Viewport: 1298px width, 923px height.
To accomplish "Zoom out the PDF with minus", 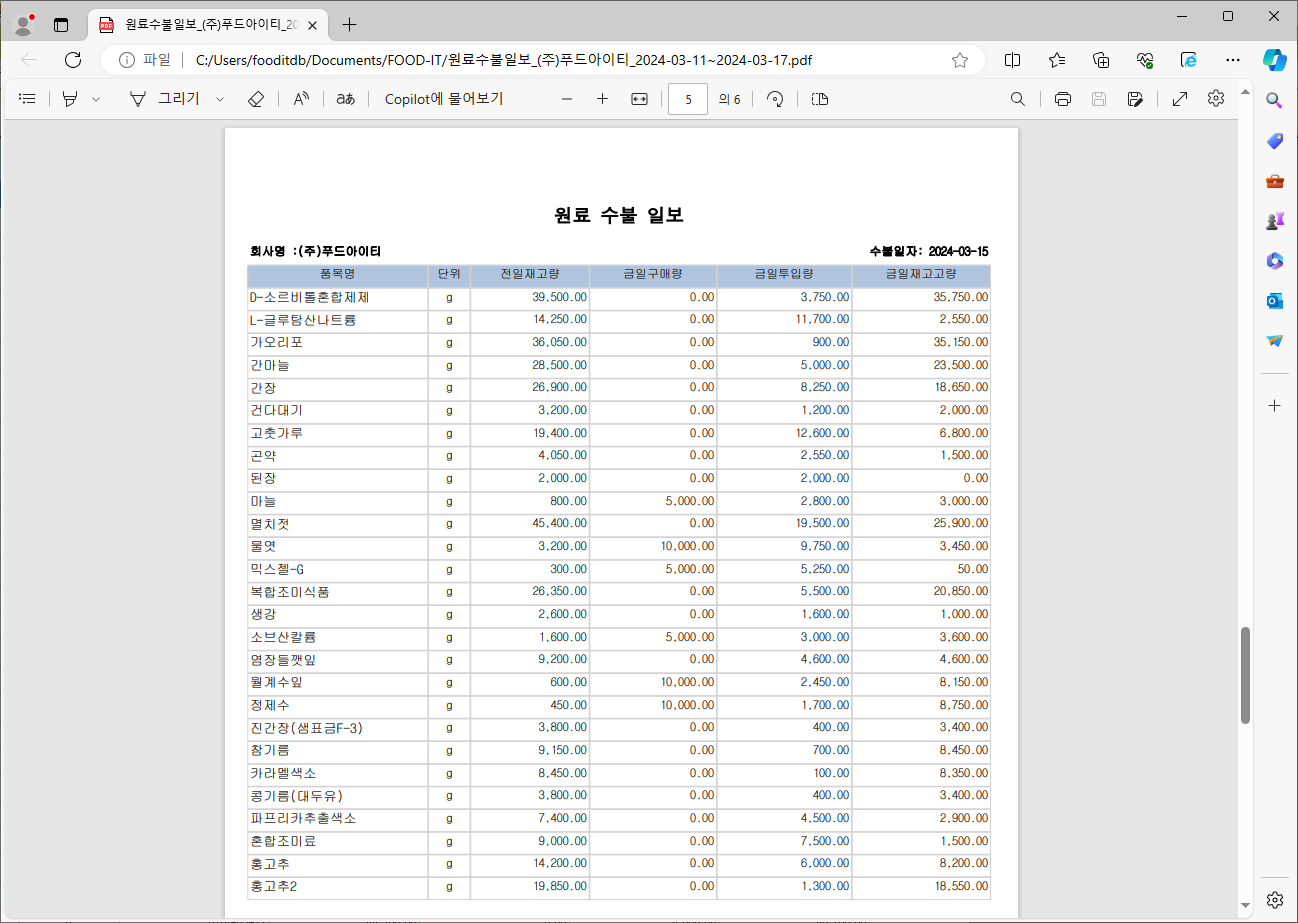I will point(567,99).
